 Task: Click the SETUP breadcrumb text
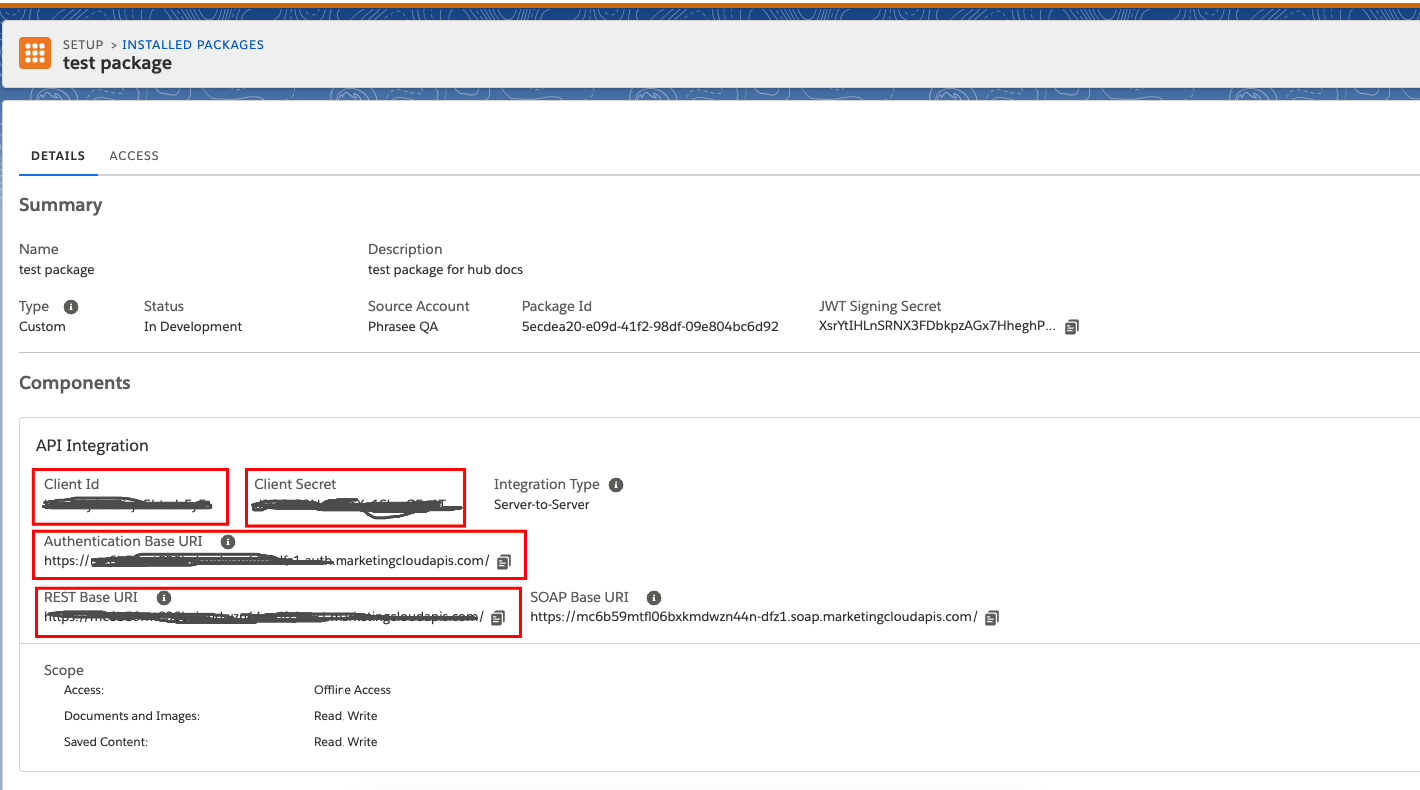(x=83, y=44)
